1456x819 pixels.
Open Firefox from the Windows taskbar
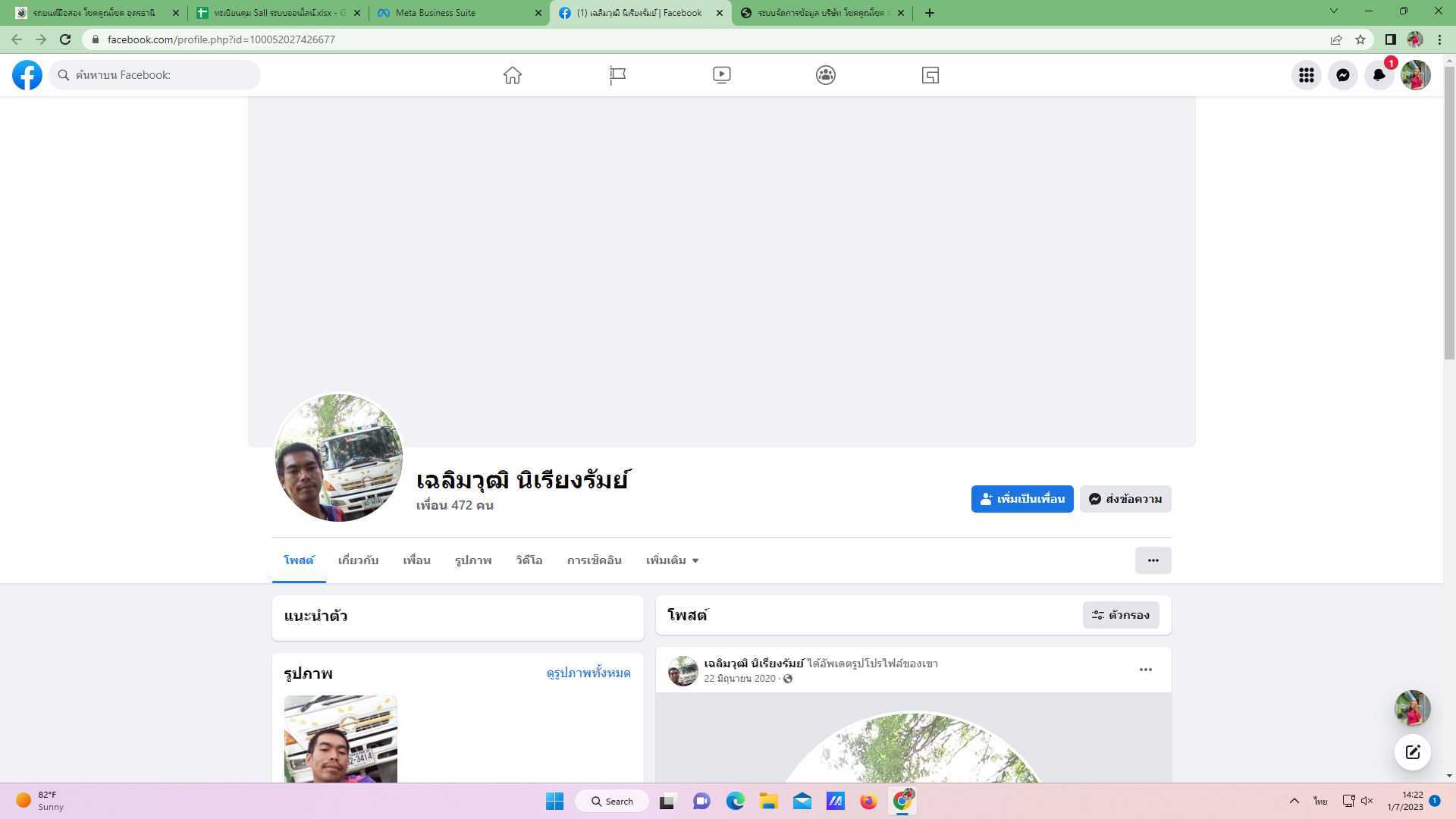(x=868, y=801)
